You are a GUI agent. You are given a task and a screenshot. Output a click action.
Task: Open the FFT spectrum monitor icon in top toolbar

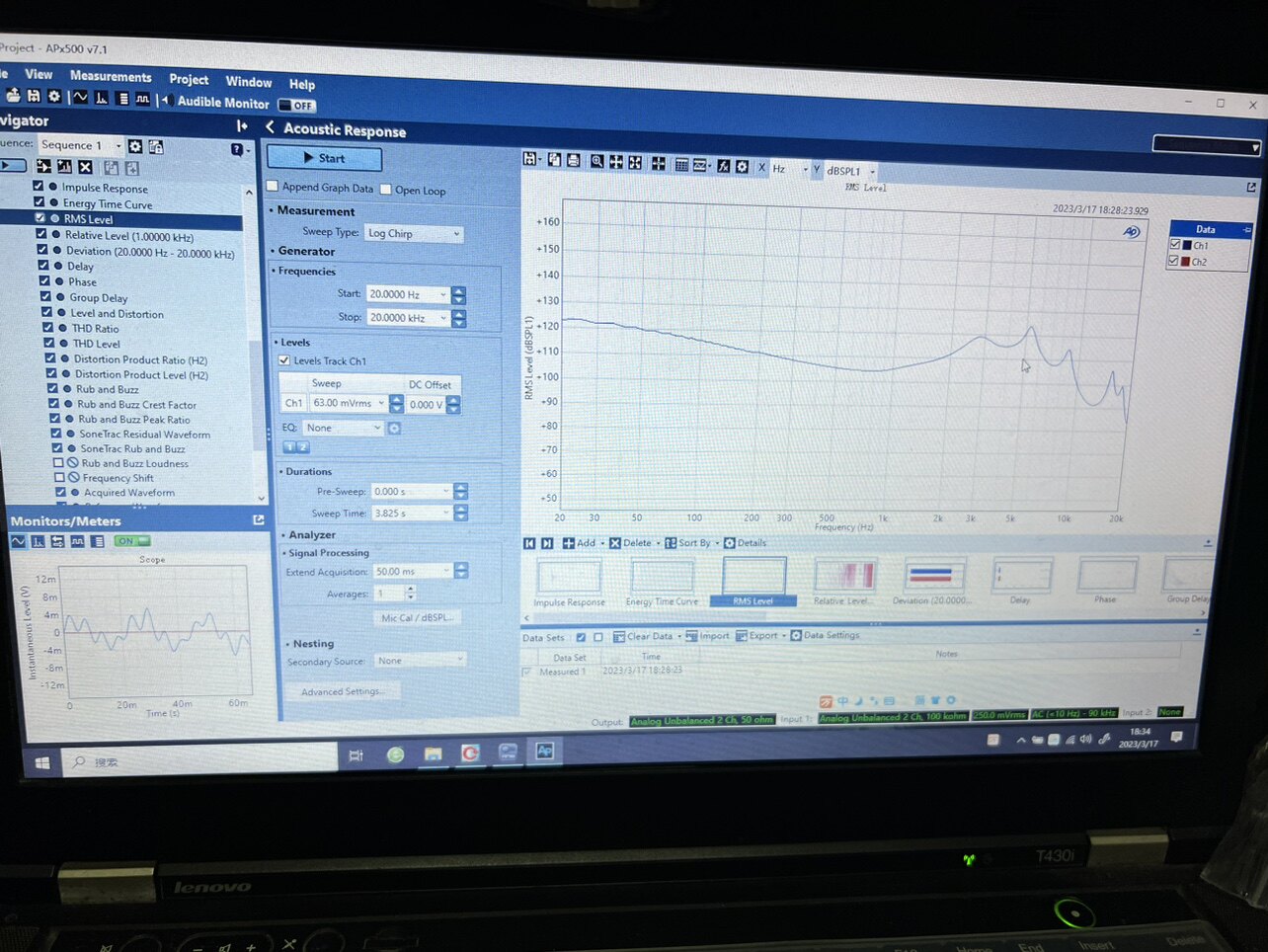[102, 98]
